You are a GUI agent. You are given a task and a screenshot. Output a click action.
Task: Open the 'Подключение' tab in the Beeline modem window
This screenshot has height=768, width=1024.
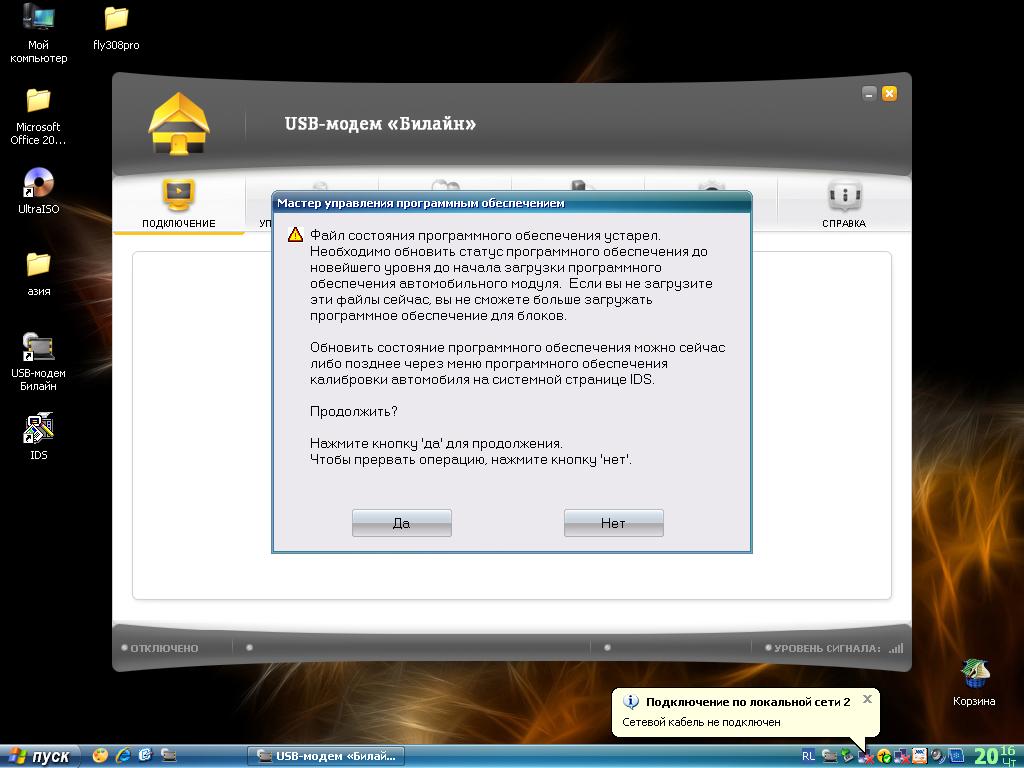tap(178, 204)
